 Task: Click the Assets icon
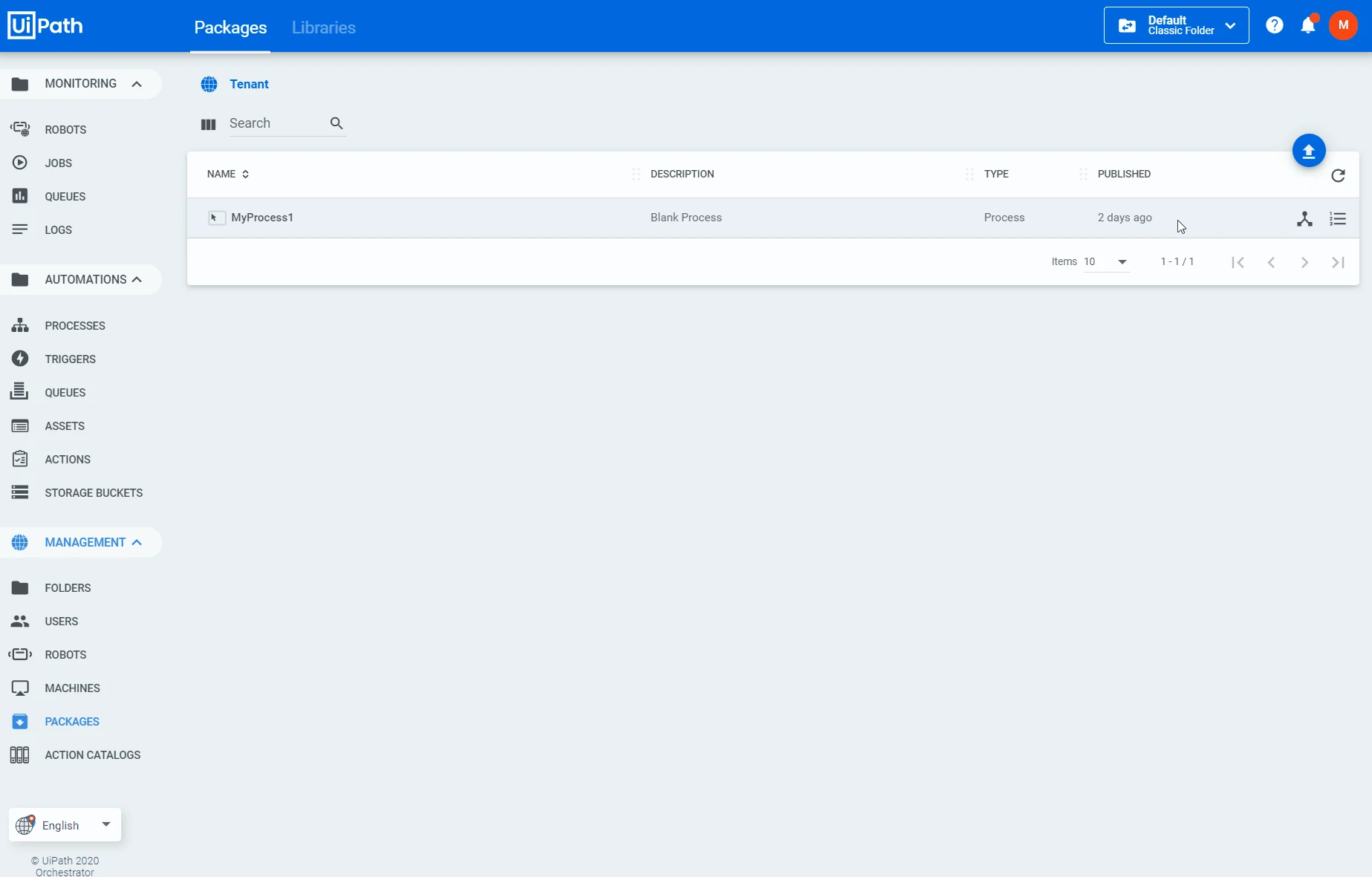point(20,426)
